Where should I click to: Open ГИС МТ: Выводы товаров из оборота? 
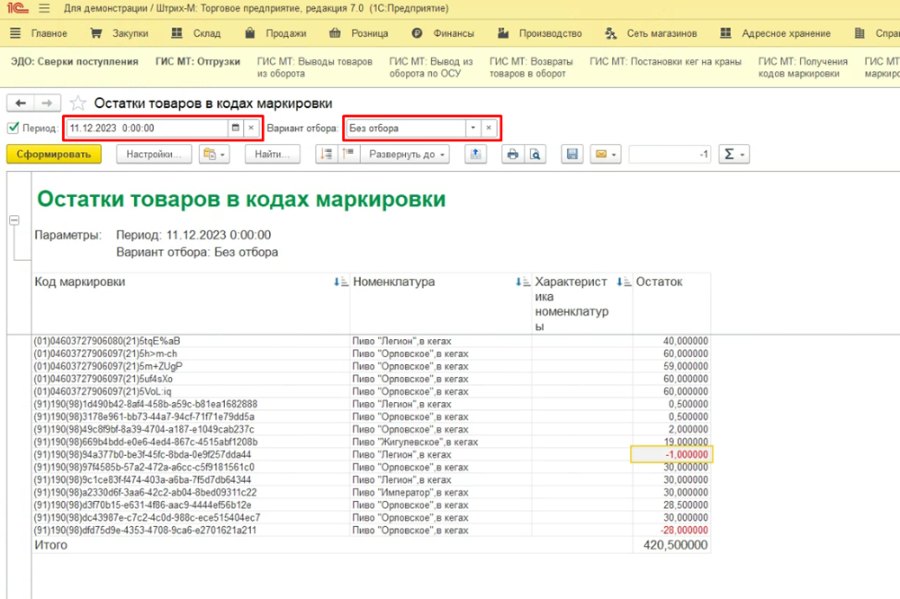[x=315, y=67]
